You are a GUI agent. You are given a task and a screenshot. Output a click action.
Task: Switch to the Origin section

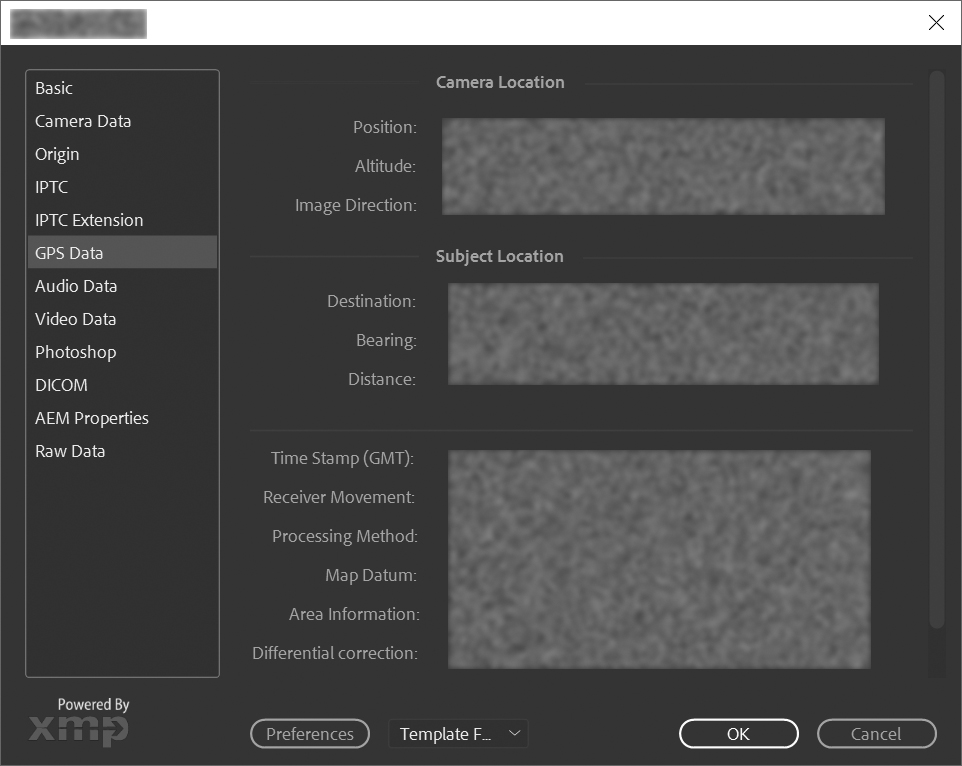point(57,154)
